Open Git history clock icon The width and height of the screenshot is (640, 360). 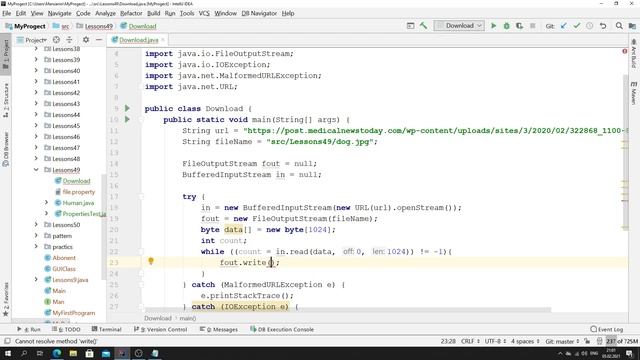(x=590, y=26)
